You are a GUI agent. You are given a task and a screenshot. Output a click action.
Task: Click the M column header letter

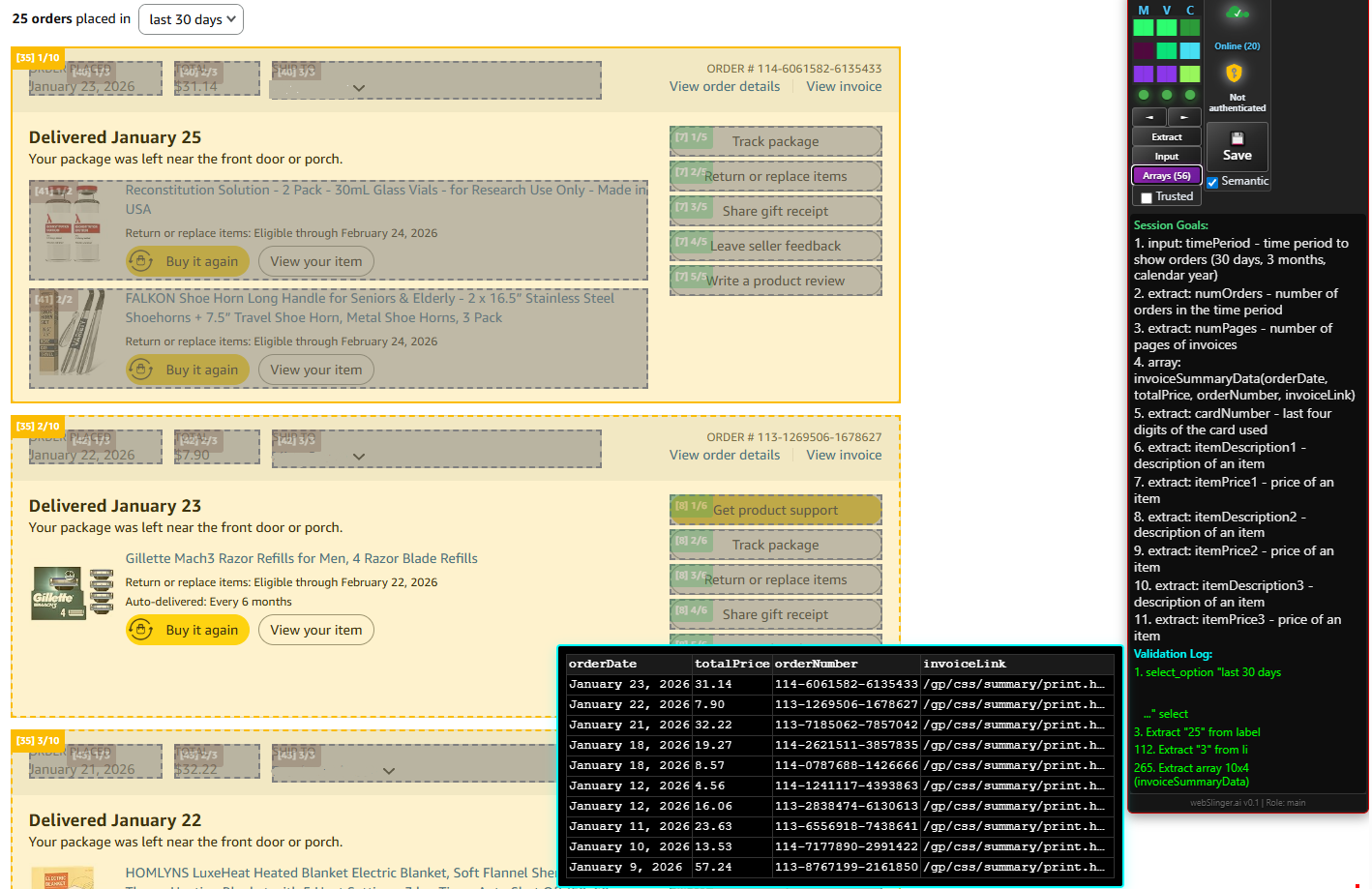point(1144,10)
